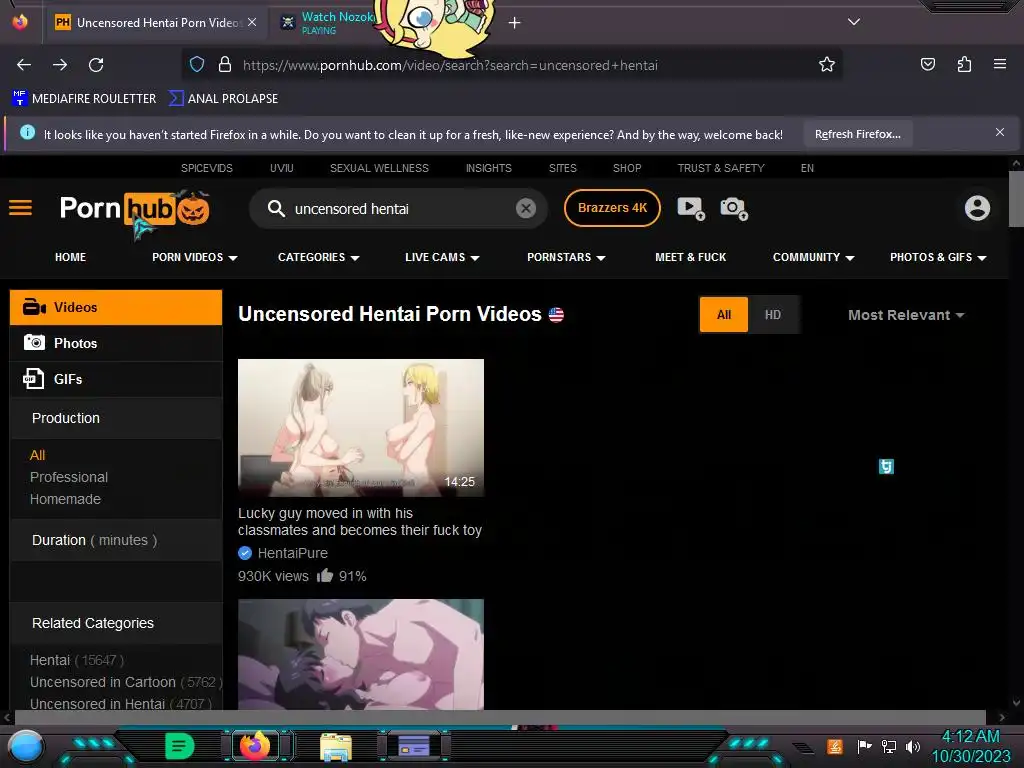Click the Brazzers 4K button
This screenshot has width=1024, height=768.
[x=612, y=208]
